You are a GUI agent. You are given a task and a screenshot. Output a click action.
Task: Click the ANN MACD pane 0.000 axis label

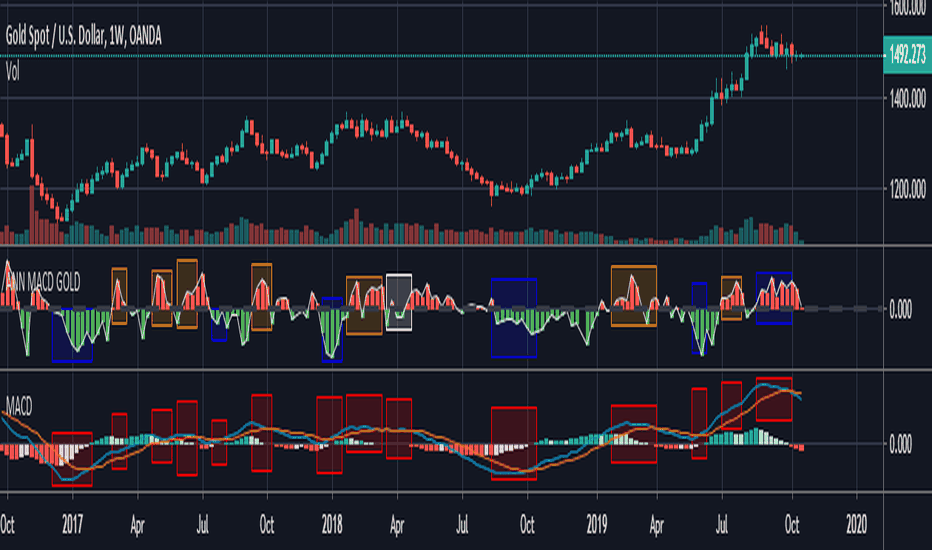click(900, 310)
